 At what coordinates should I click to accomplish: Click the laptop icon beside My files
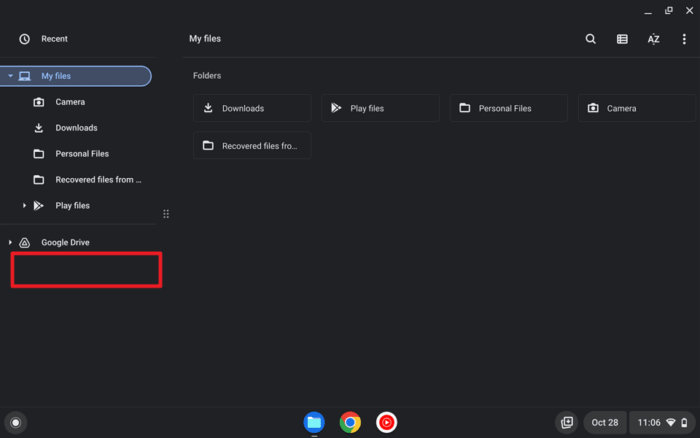[25, 76]
